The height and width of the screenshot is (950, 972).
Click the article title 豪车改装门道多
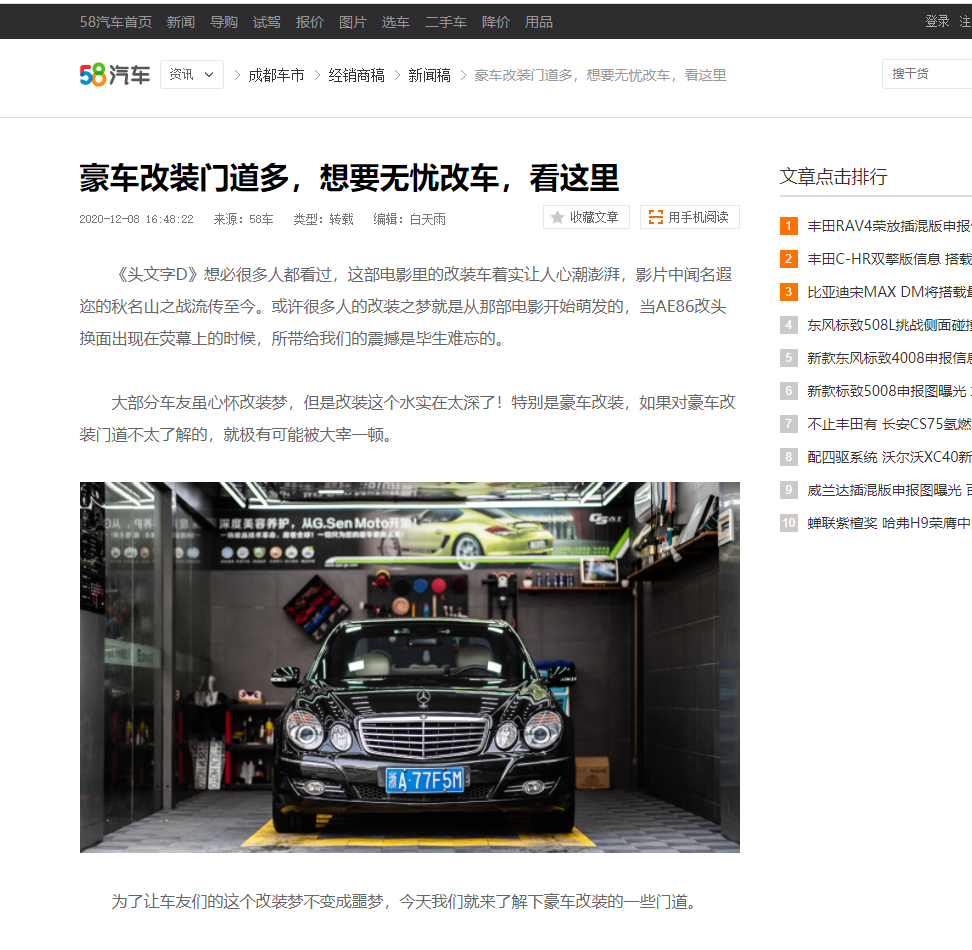[349, 178]
